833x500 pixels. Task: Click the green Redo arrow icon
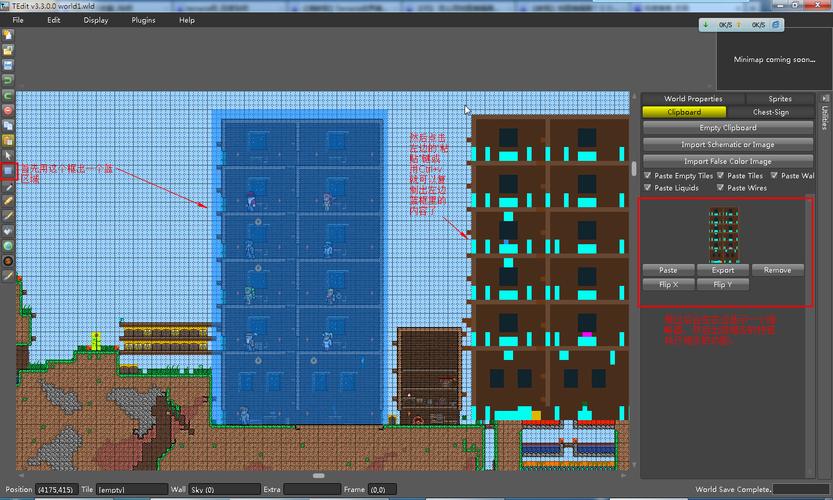[8, 96]
